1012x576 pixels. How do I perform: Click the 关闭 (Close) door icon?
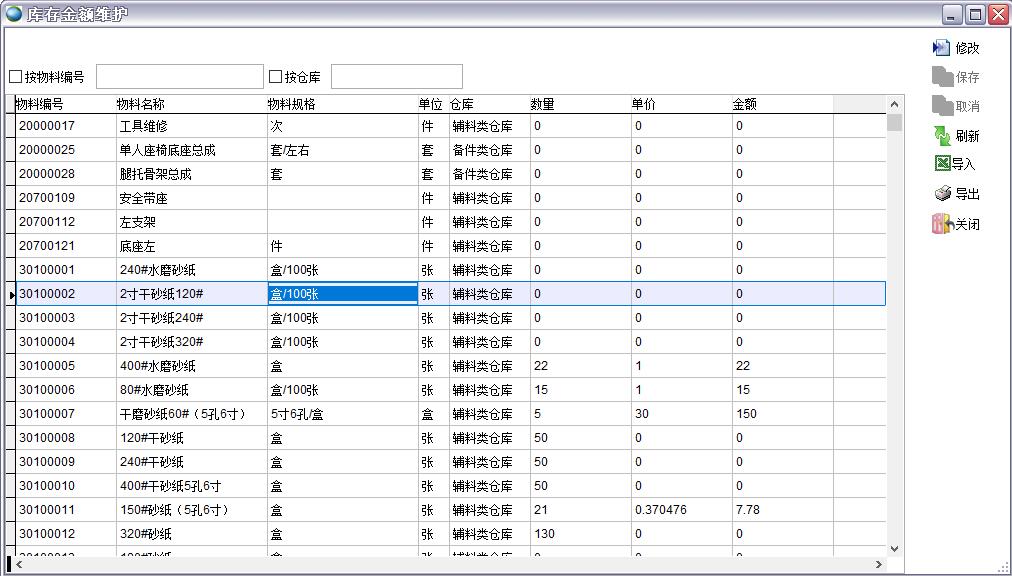point(942,224)
